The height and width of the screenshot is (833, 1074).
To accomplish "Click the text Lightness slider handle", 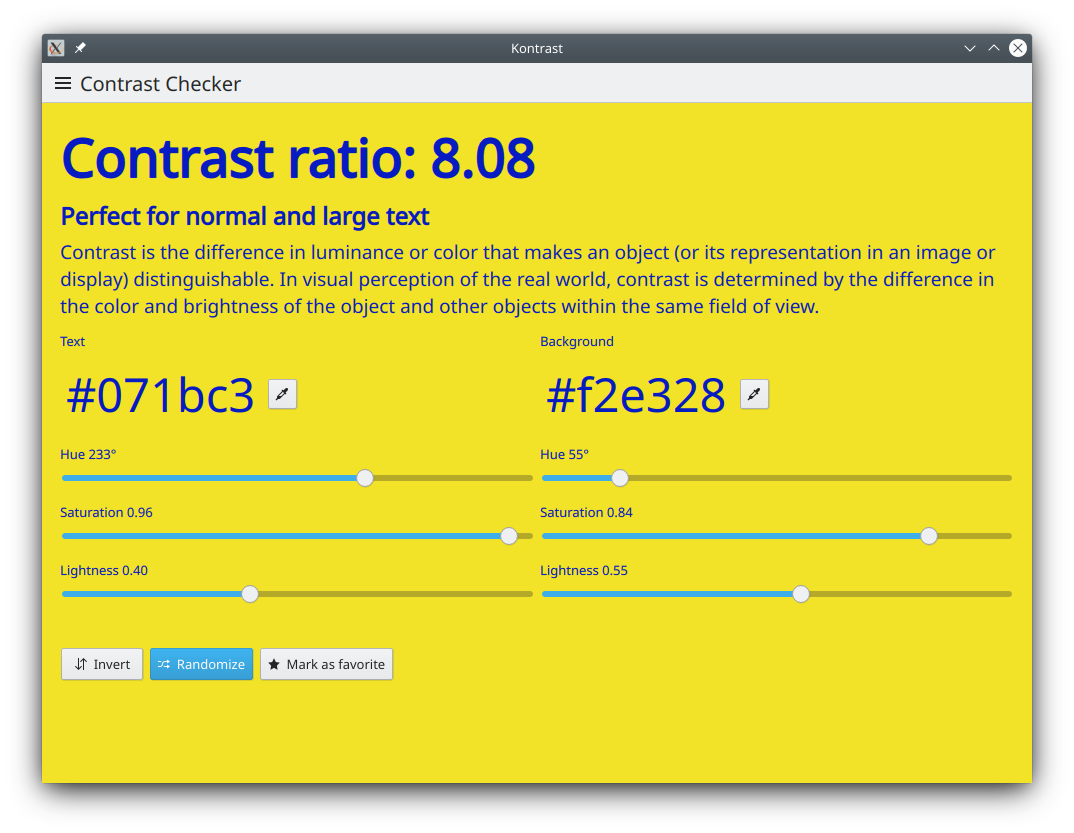I will coord(250,594).
